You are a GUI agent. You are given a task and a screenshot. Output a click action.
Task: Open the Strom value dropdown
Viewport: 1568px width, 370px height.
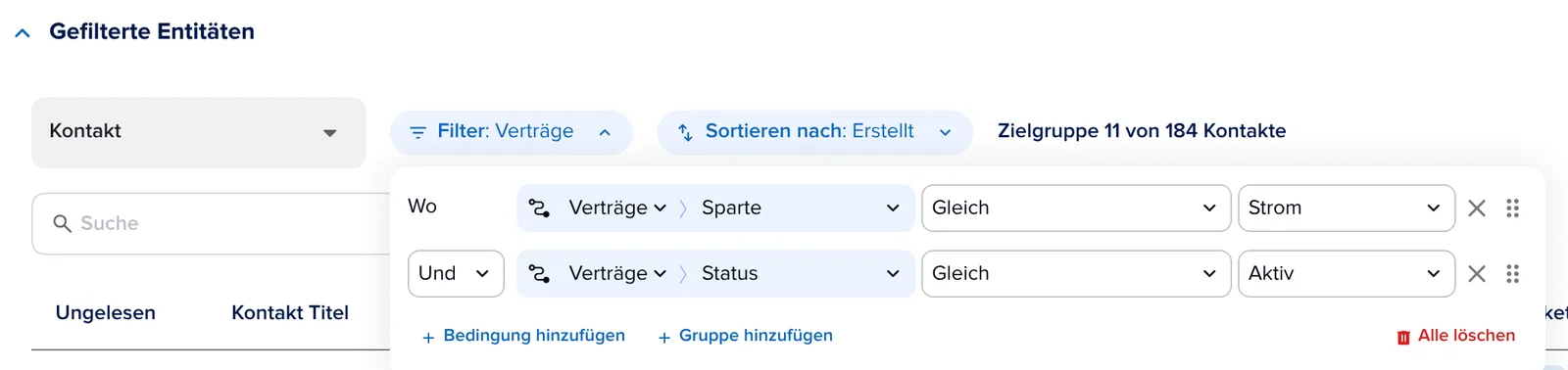(x=1347, y=208)
